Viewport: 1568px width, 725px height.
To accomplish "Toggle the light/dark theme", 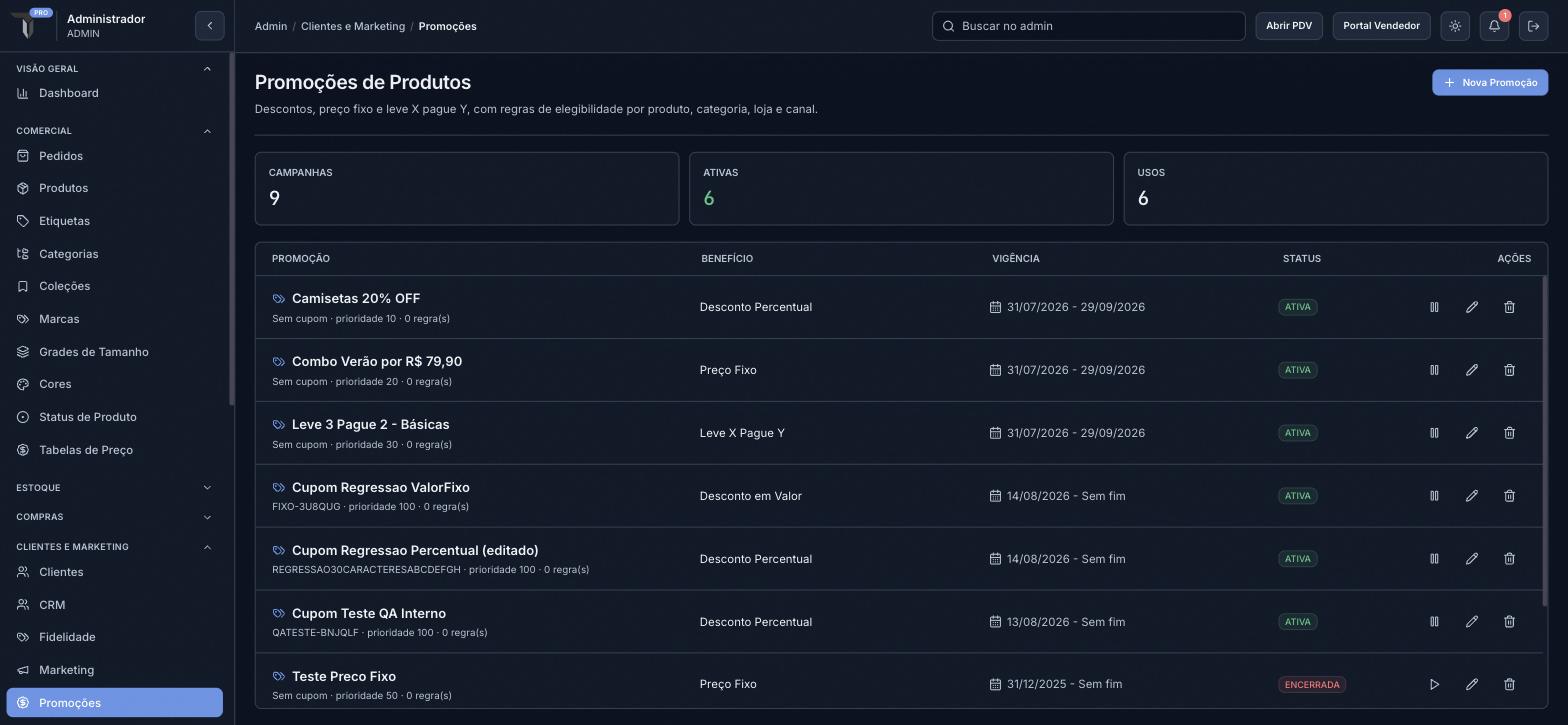I will [x=1456, y=26].
